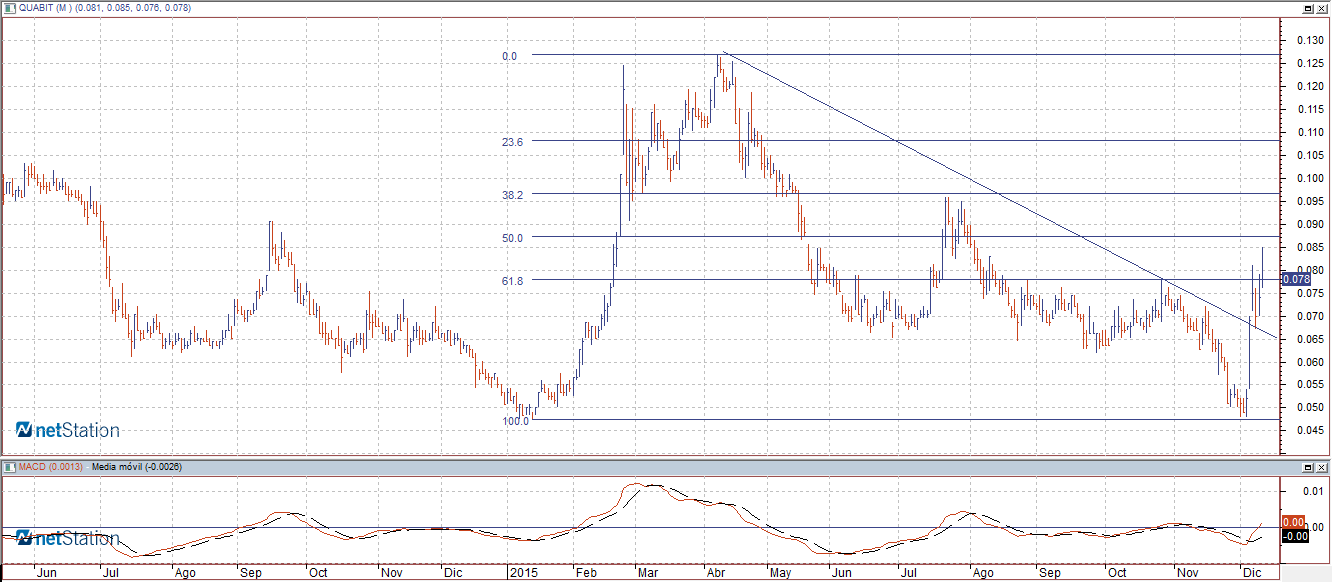Click the 0.055 price axis label

point(1310,385)
